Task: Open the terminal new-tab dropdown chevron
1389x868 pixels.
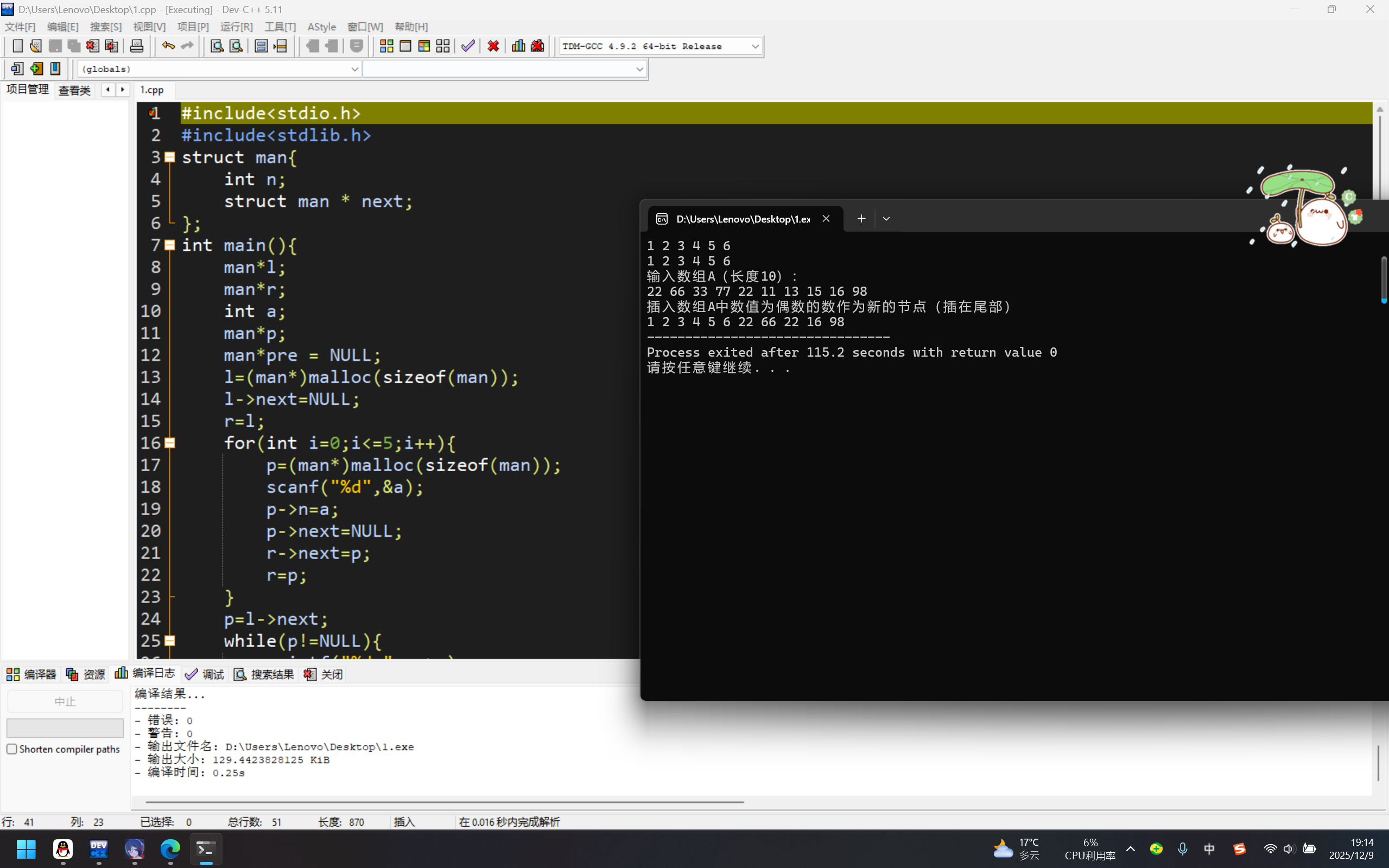Action: [x=886, y=219]
